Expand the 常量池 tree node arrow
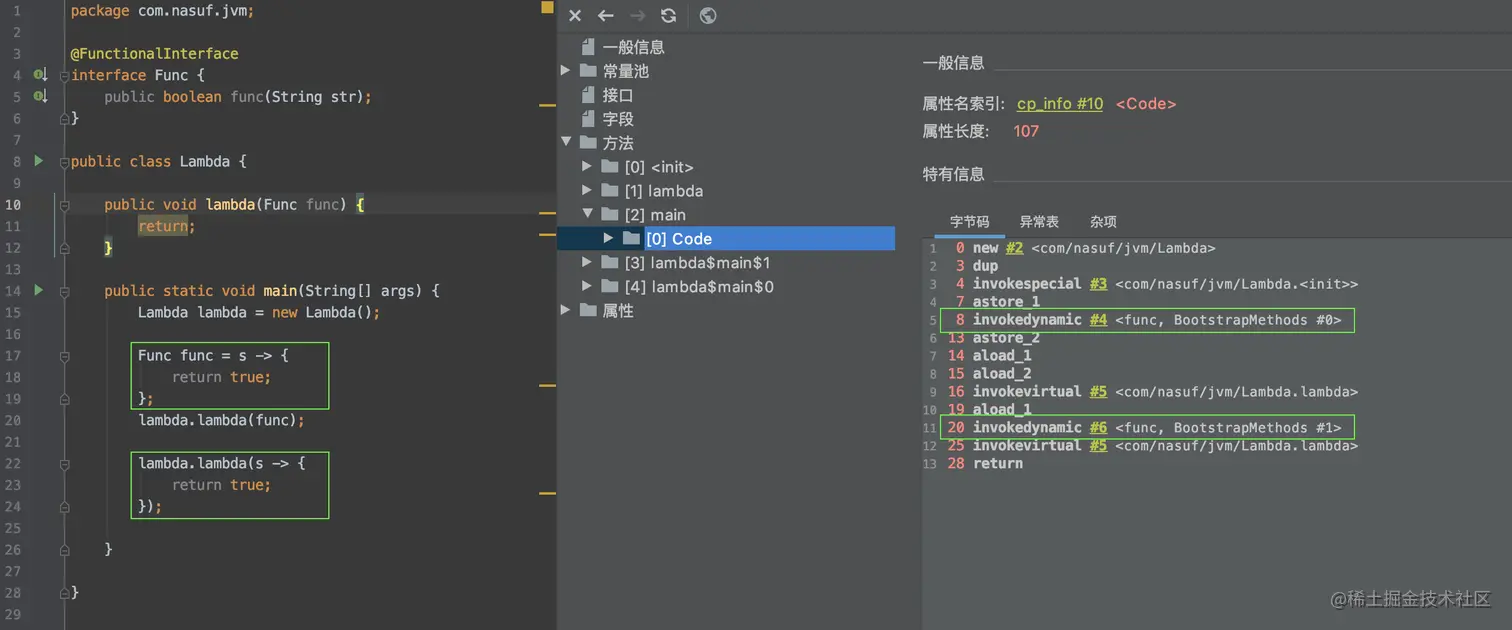The width and height of the screenshot is (1512, 630). tap(566, 71)
